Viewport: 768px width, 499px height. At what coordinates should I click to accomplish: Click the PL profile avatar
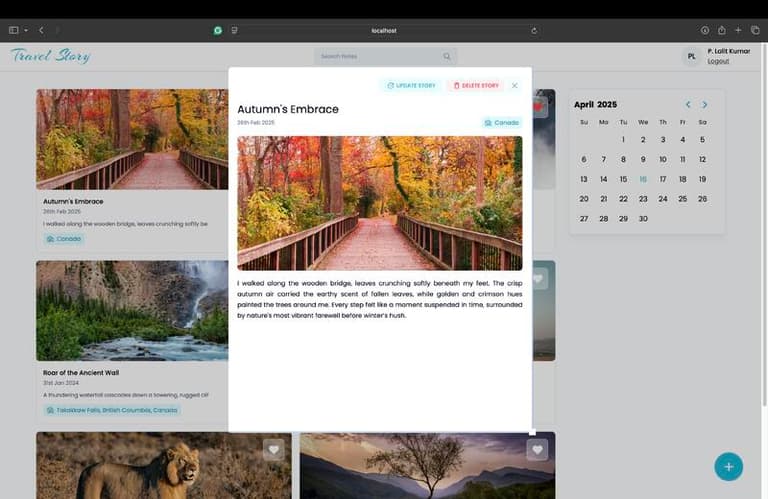pyautogui.click(x=692, y=56)
